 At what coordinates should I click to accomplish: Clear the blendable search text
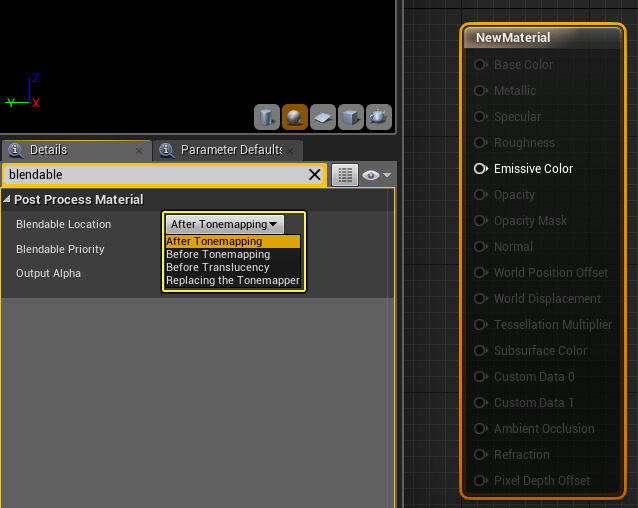coord(315,175)
